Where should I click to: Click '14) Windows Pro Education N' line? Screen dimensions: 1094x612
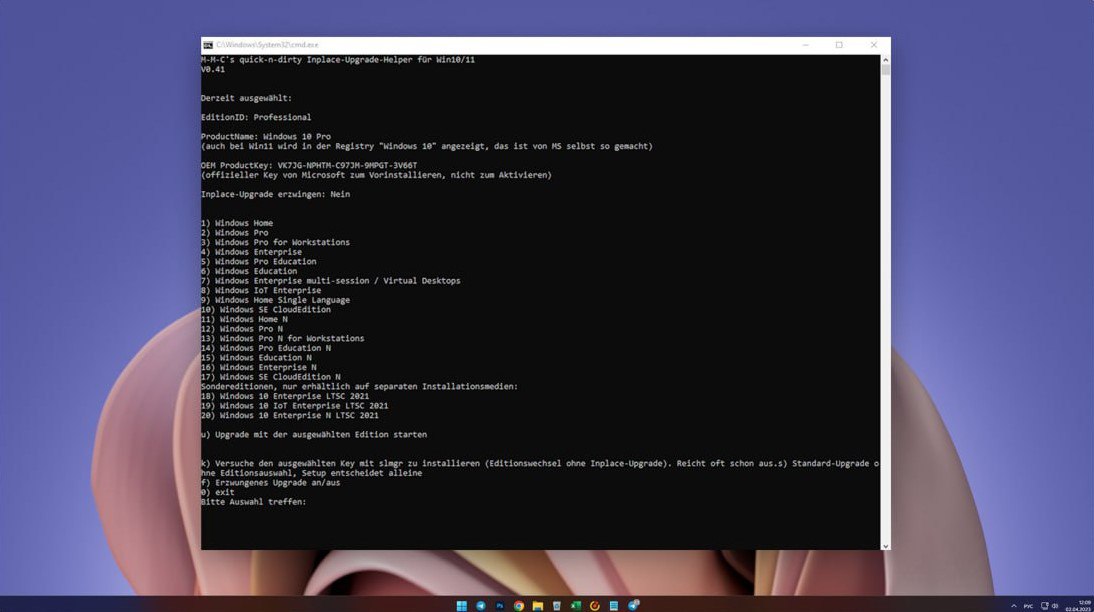pos(266,348)
